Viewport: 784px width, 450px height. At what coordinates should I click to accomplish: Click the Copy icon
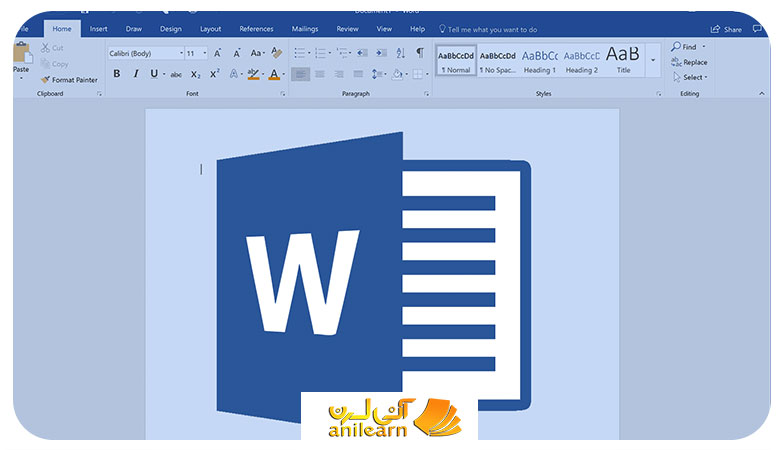coord(45,64)
